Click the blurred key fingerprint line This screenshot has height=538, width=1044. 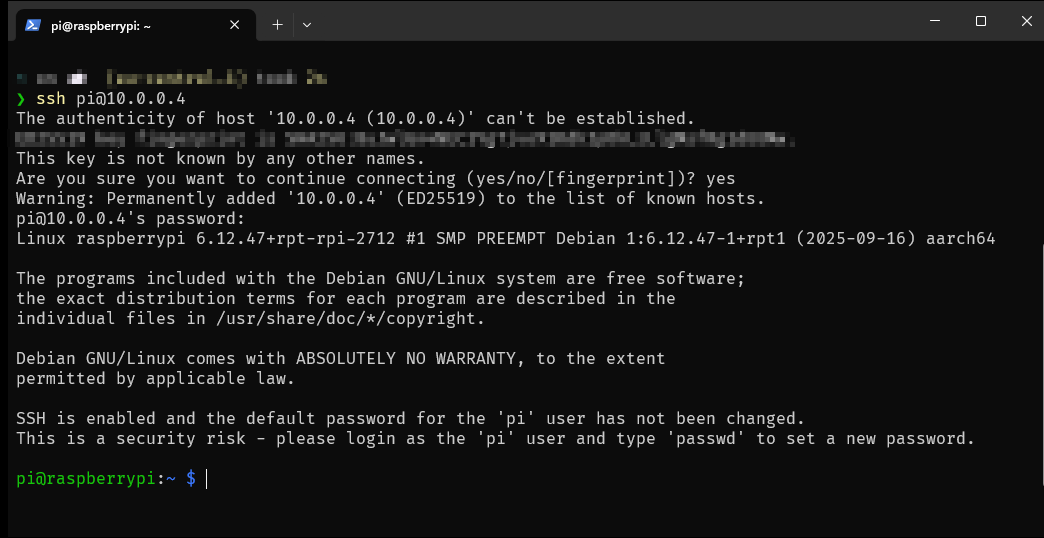pyautogui.click(x=405, y=139)
